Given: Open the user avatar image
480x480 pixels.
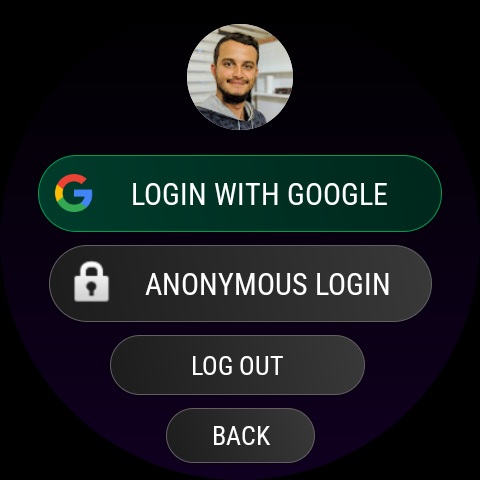Looking at the screenshot, I should click(240, 77).
